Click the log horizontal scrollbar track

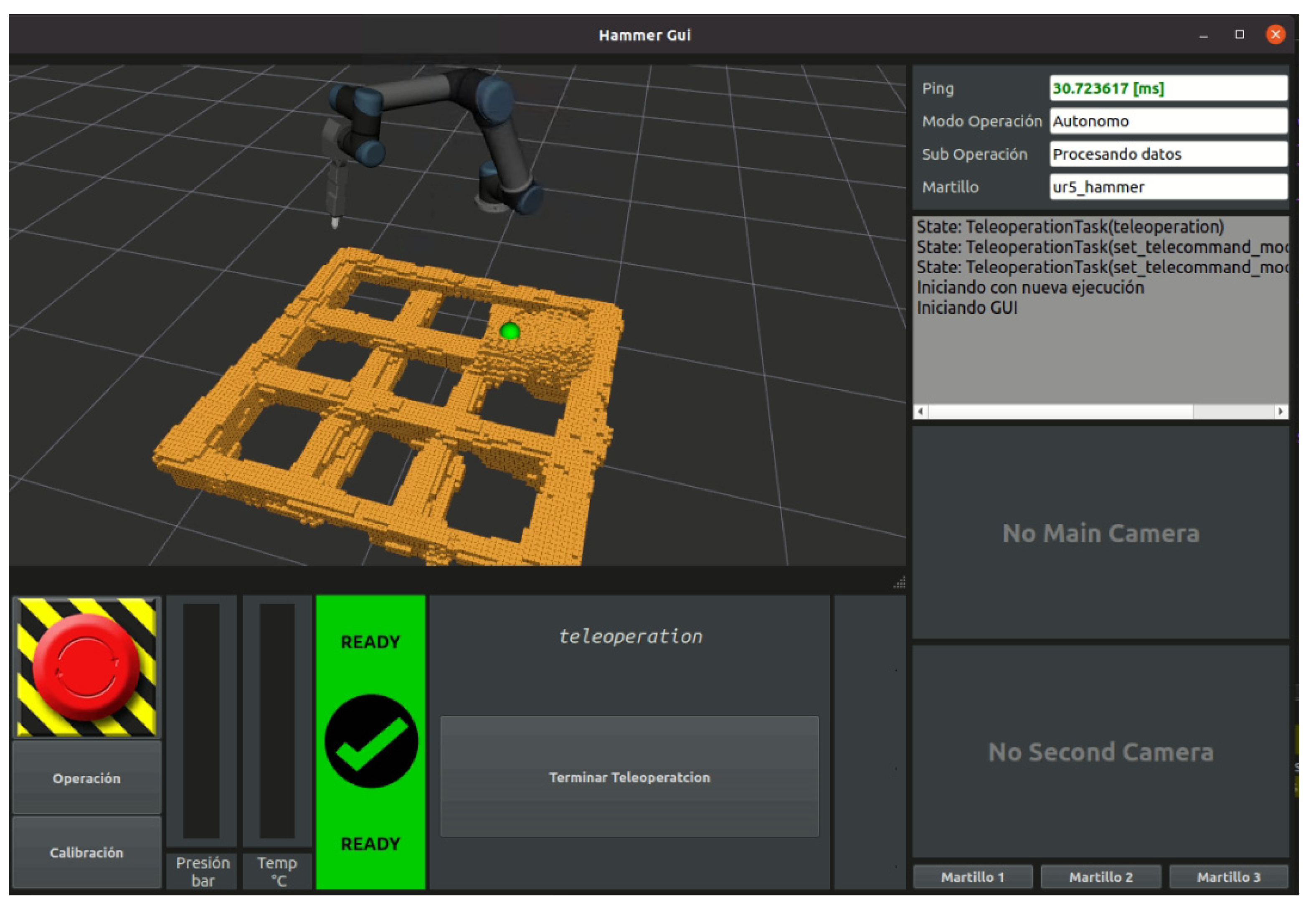pyautogui.click(x=1100, y=411)
